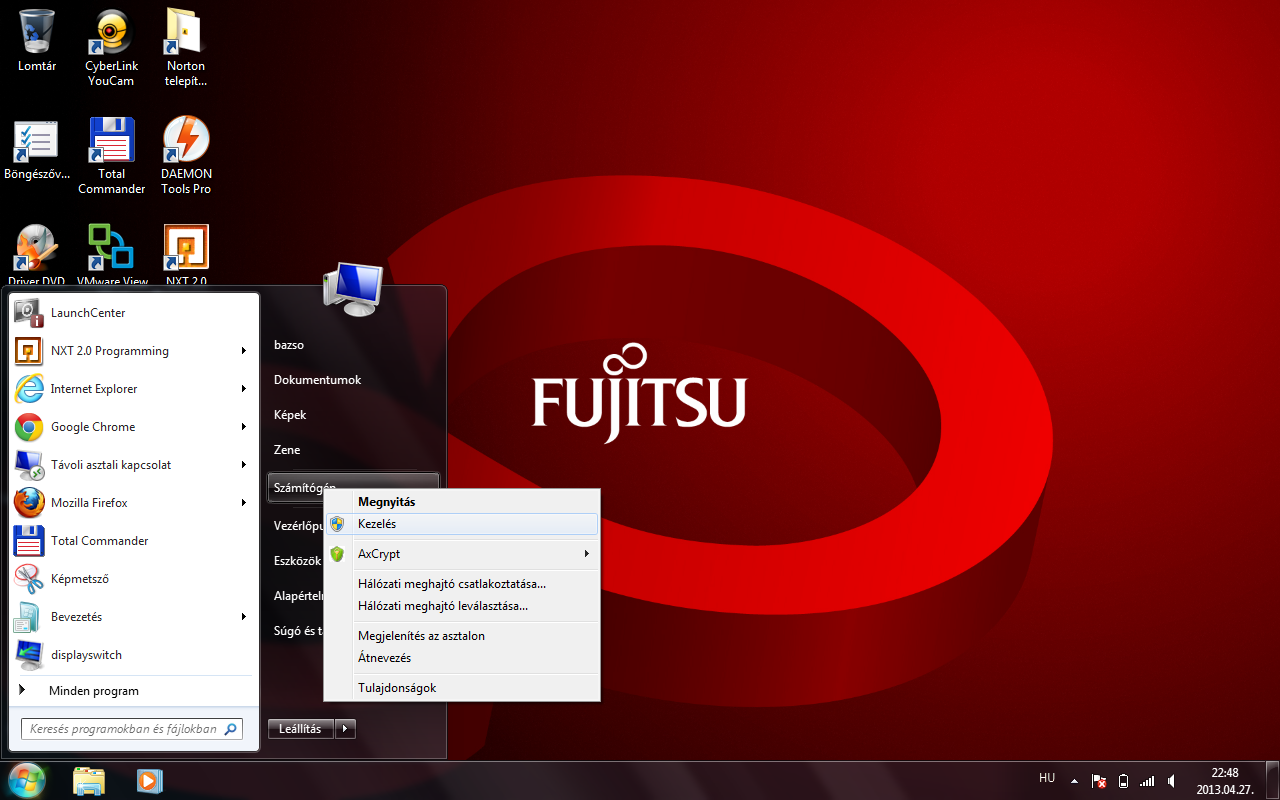Click the volume speaker tray icon

pos(1170,781)
